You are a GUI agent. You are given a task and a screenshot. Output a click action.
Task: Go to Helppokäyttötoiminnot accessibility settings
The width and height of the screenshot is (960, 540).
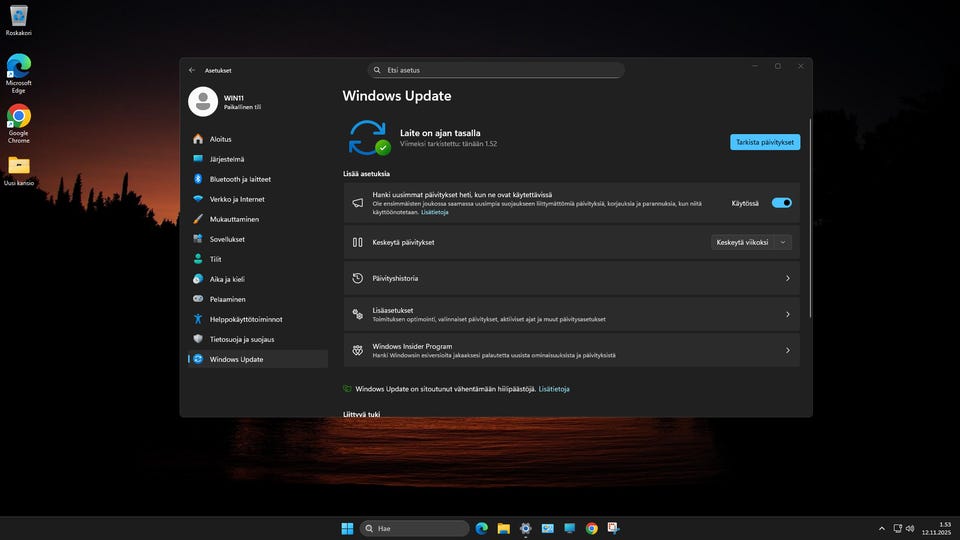tap(245, 319)
